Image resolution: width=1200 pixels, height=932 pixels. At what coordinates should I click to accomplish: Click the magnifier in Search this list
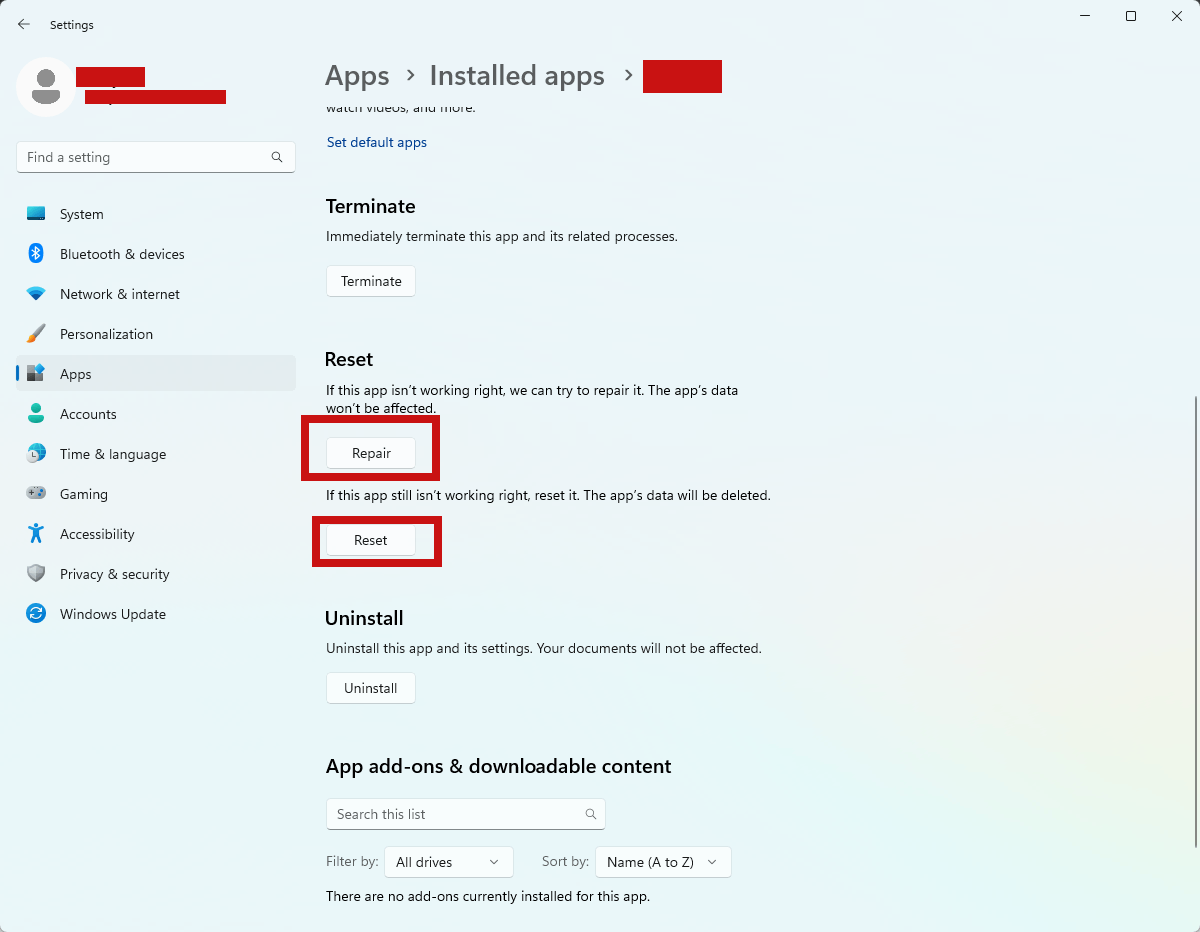[x=591, y=814]
